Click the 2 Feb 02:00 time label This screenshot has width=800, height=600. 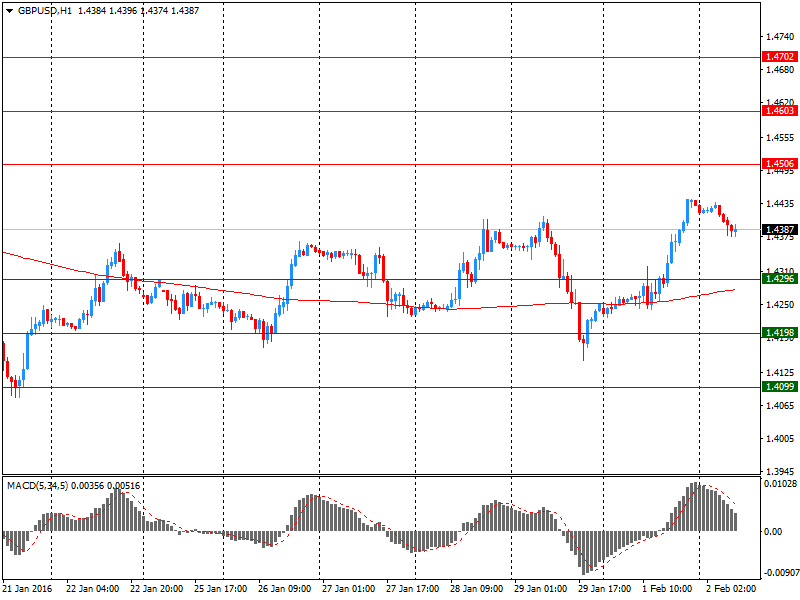[x=731, y=589]
